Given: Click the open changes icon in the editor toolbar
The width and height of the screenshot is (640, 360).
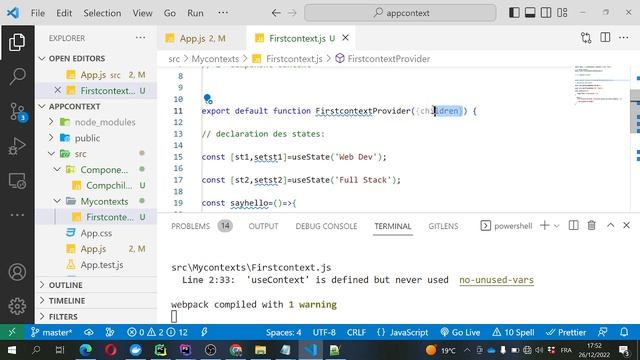Looking at the screenshot, I should click(x=586, y=38).
